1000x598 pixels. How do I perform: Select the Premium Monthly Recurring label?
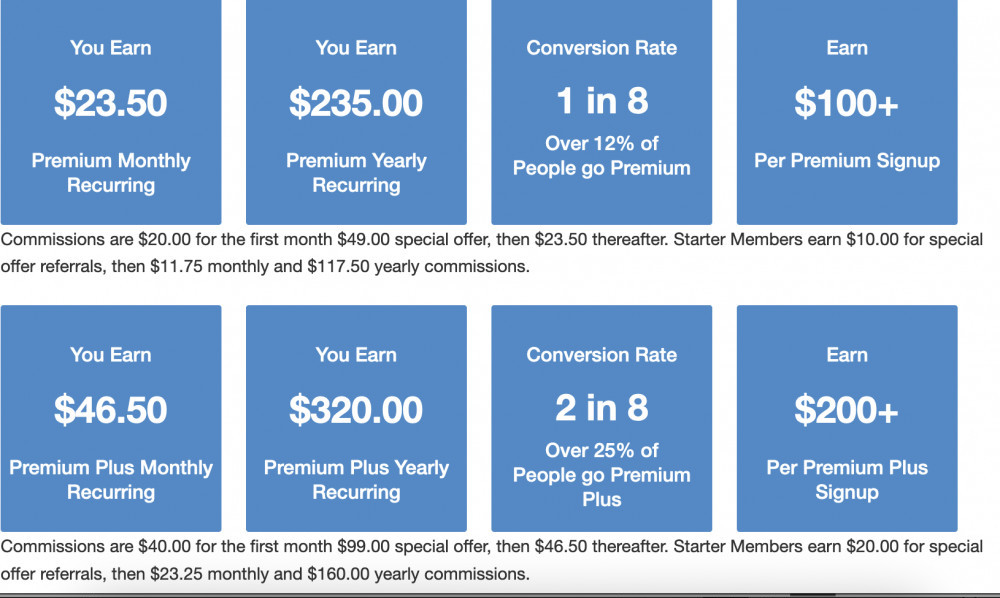click(x=111, y=173)
